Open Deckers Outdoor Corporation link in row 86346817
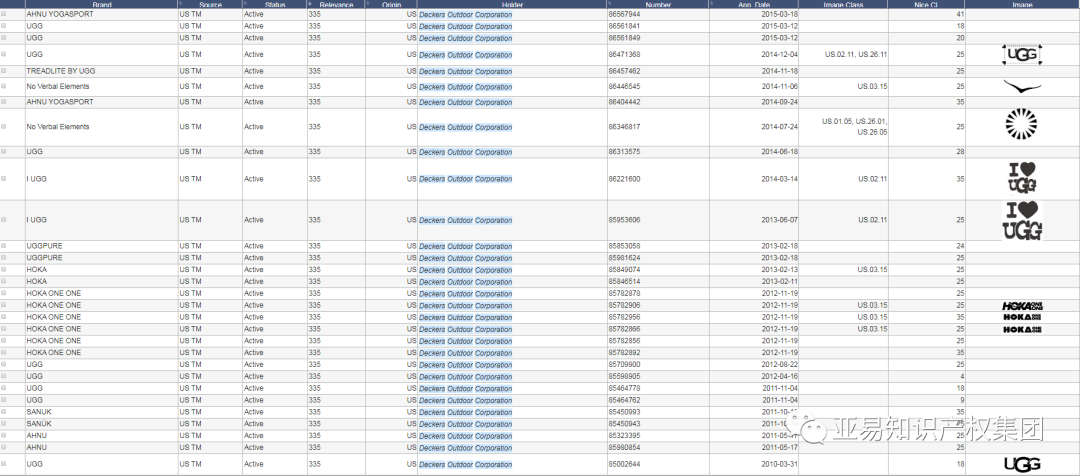1080x476 pixels. tap(466, 127)
